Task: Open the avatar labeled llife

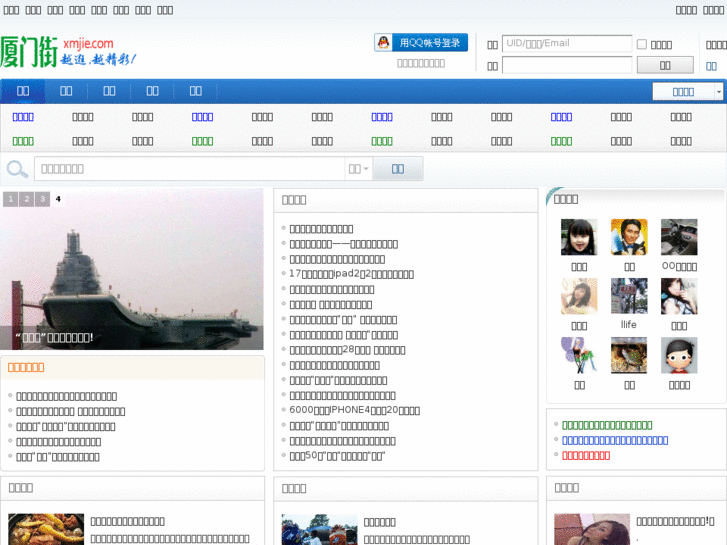Action: point(629,297)
